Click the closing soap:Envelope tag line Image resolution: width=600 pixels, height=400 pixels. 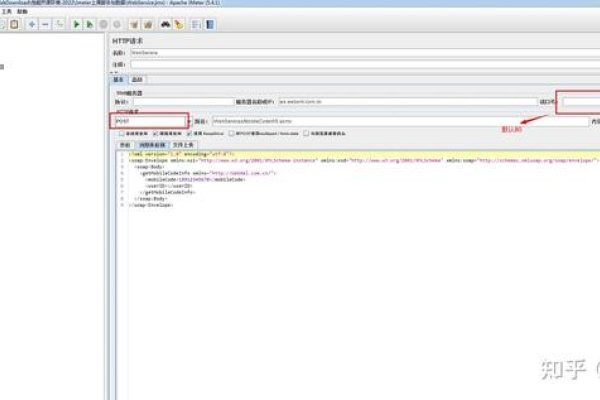pyautogui.click(x=151, y=205)
